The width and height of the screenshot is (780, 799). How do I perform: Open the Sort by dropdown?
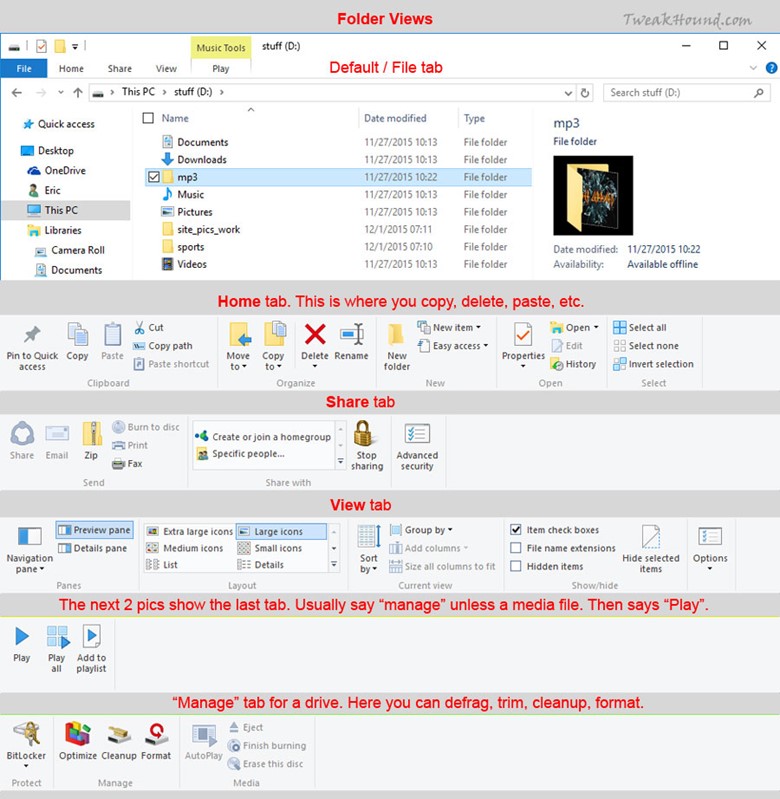click(368, 564)
